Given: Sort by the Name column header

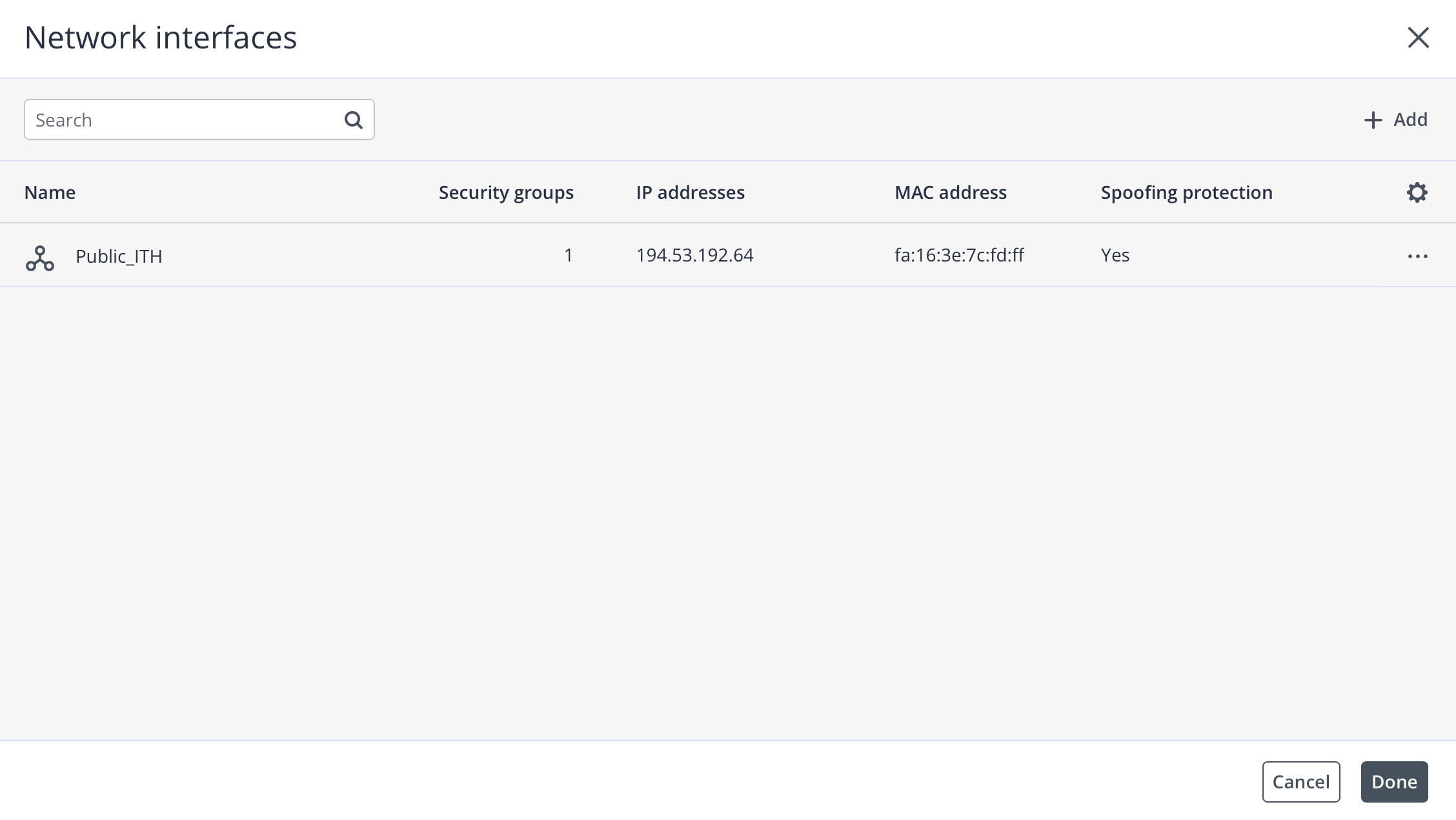Looking at the screenshot, I should [x=50, y=192].
